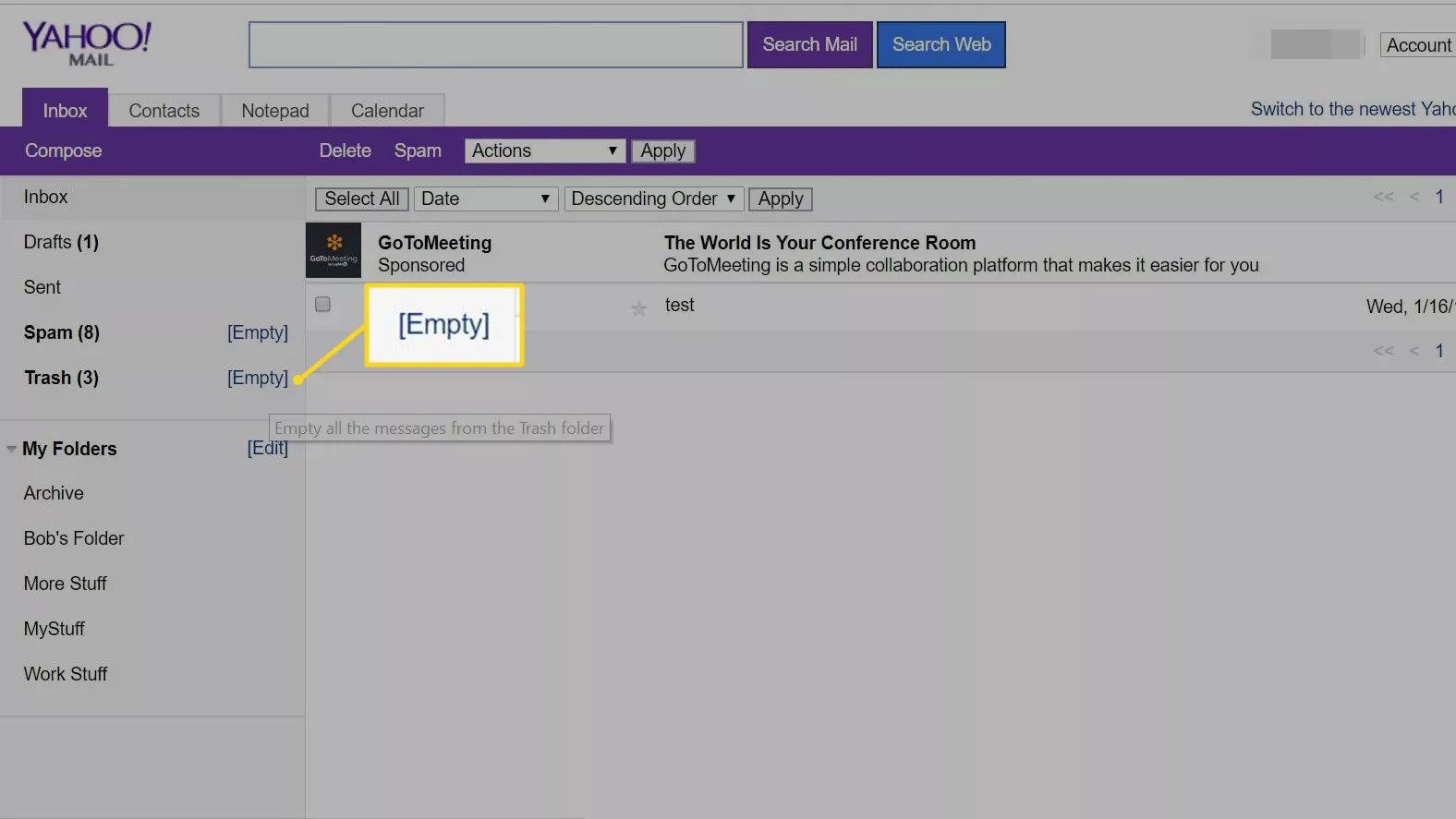
Task: Click the Yahoo Mail logo
Action: pyautogui.click(x=86, y=43)
